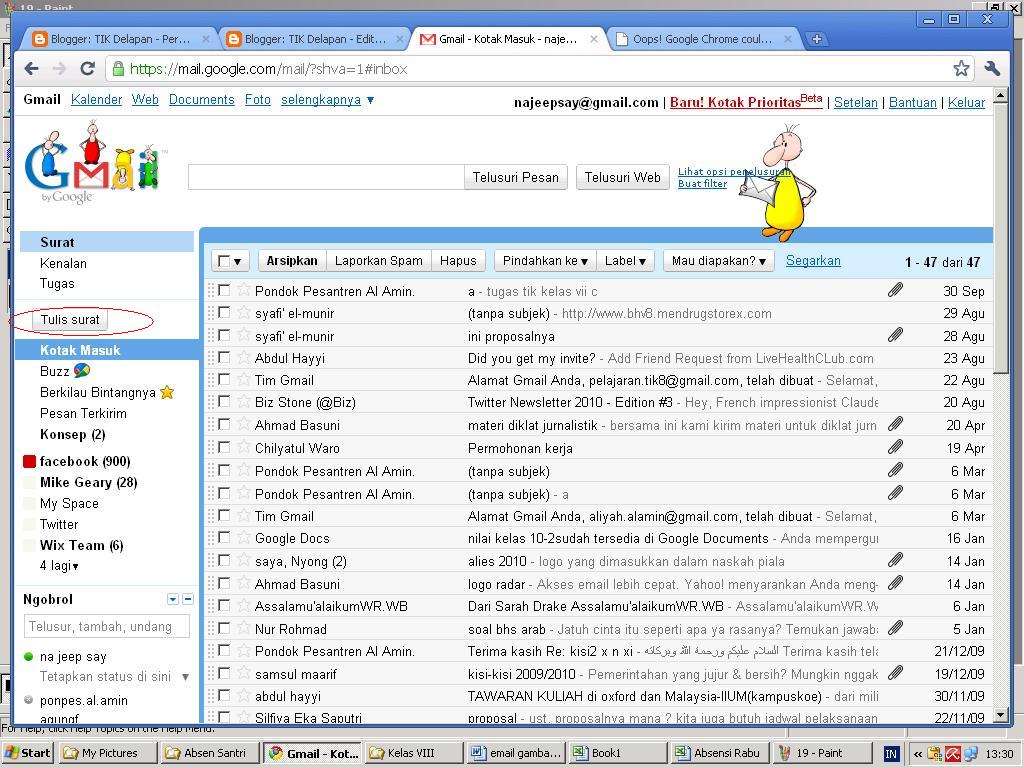Star the Biz Stone Twitter Newsletter message

pos(244,402)
